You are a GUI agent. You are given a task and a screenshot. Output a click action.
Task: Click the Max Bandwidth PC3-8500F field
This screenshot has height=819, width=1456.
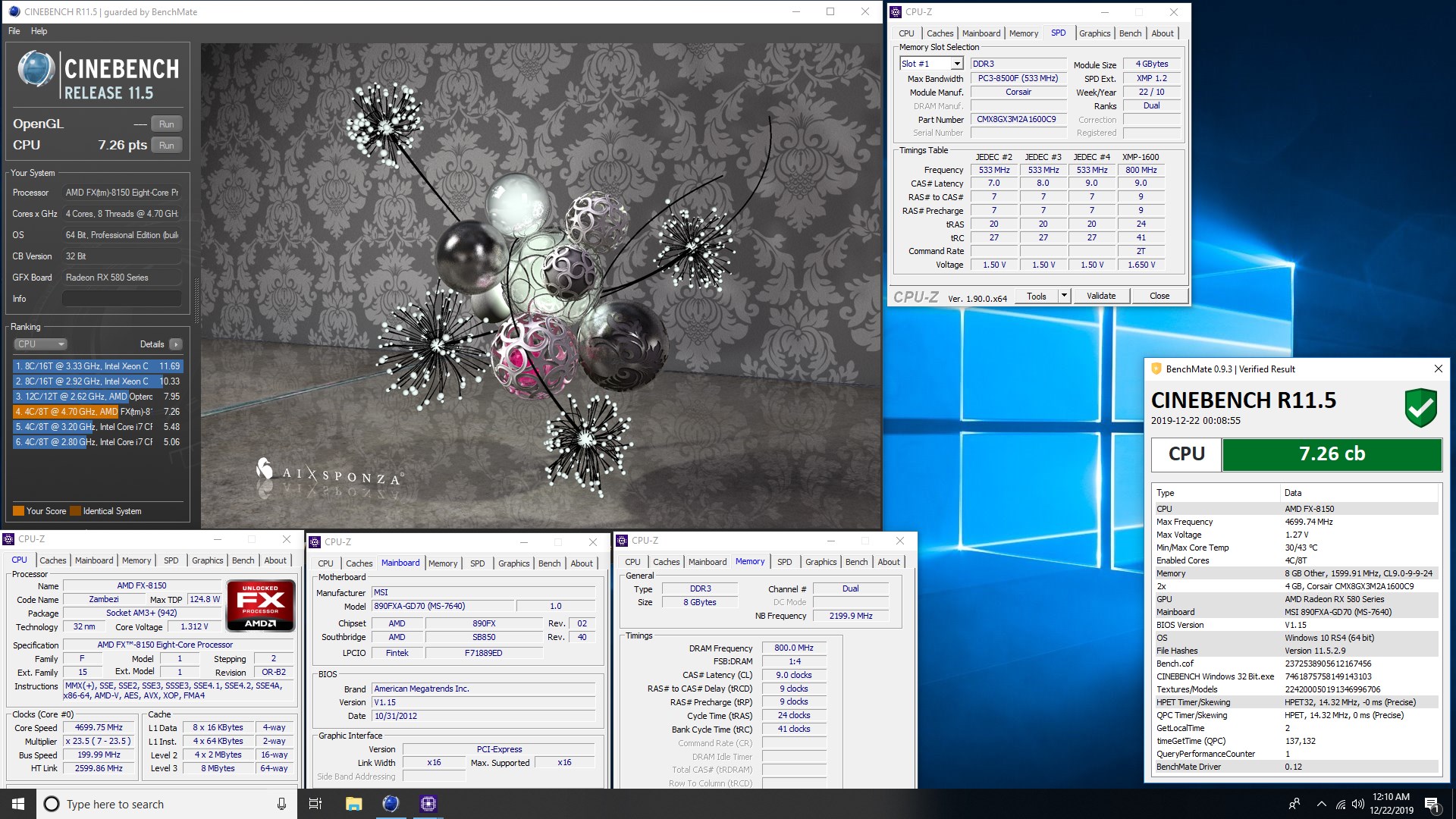pyautogui.click(x=1018, y=79)
